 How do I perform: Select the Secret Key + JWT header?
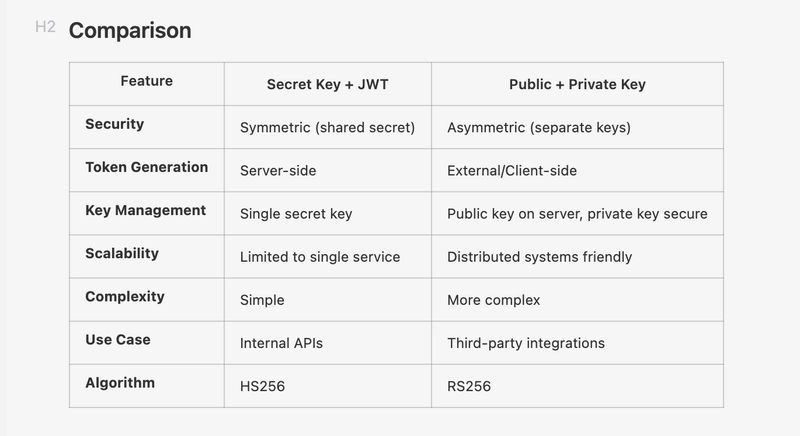[328, 84]
